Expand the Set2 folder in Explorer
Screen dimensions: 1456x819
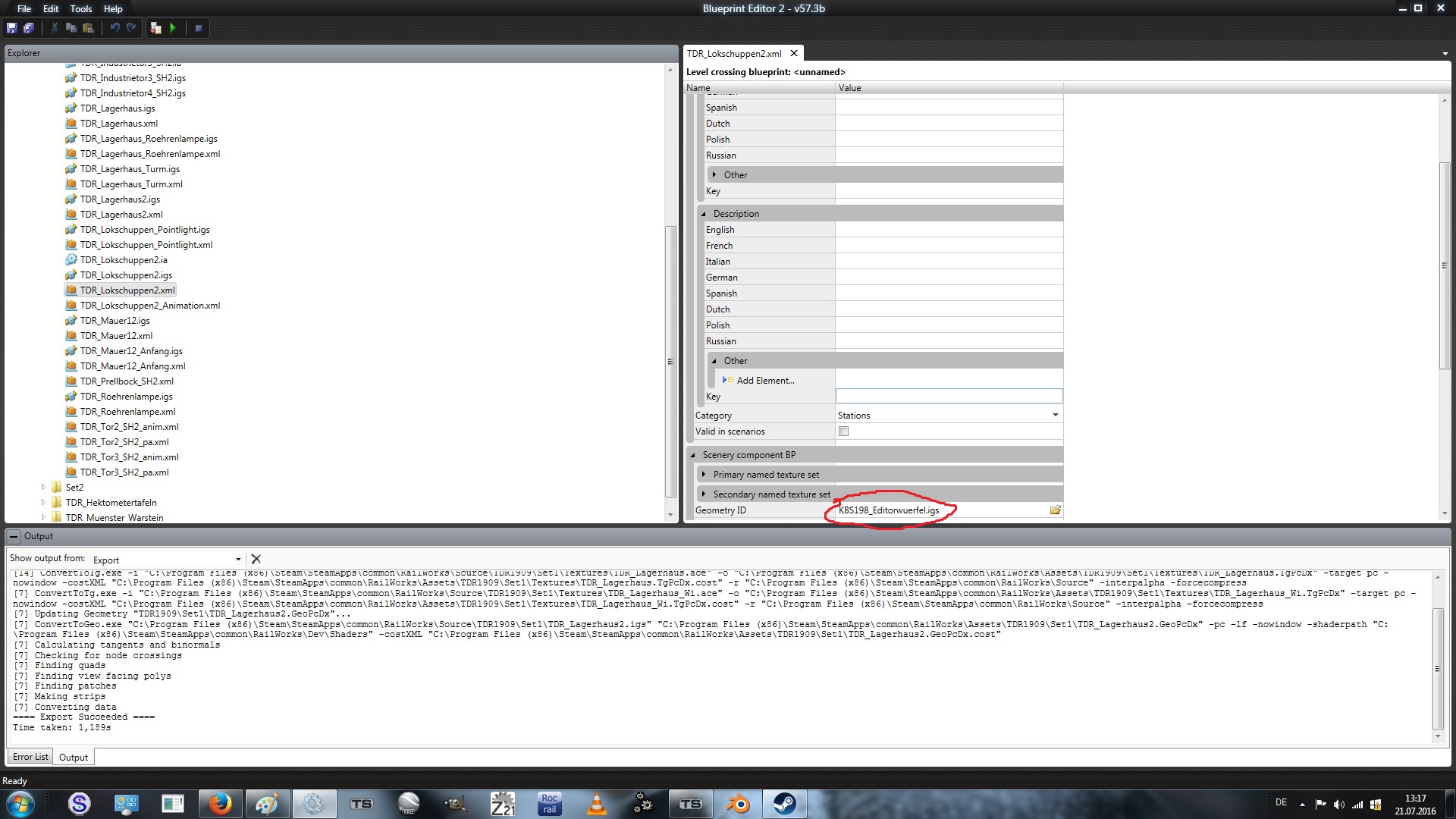[x=43, y=488]
